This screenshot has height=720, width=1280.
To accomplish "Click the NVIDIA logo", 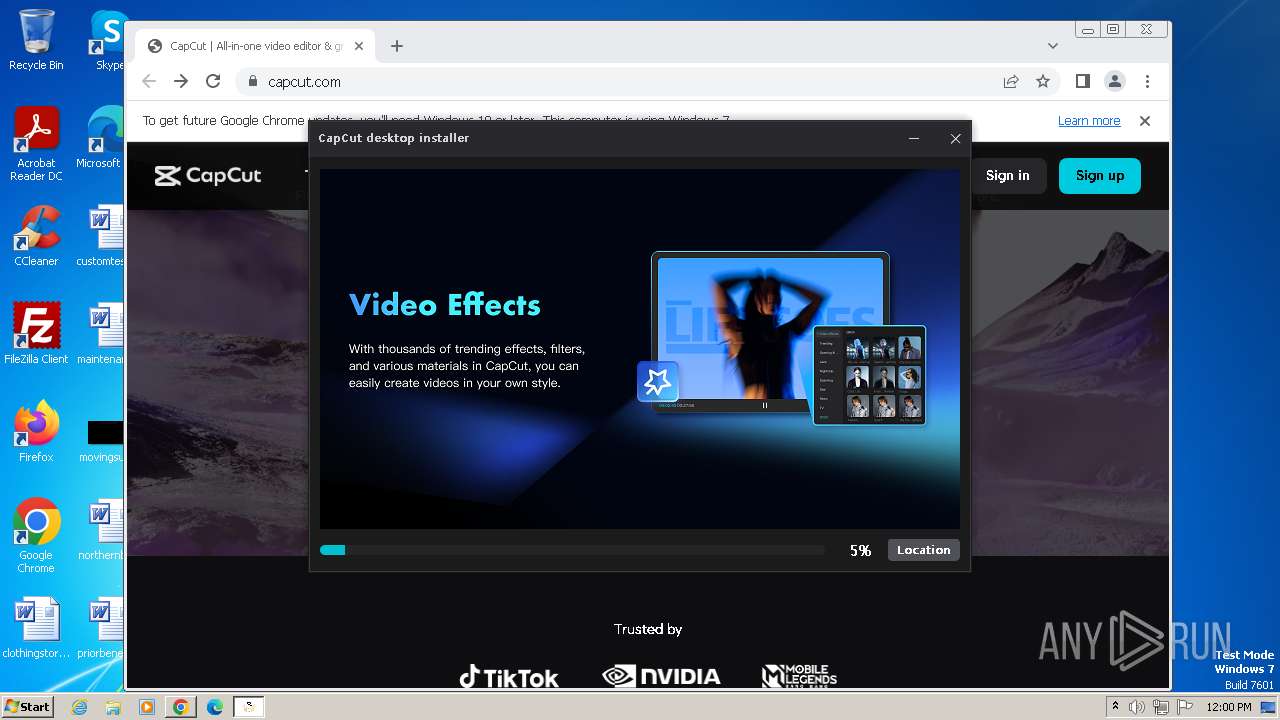I will point(661,676).
